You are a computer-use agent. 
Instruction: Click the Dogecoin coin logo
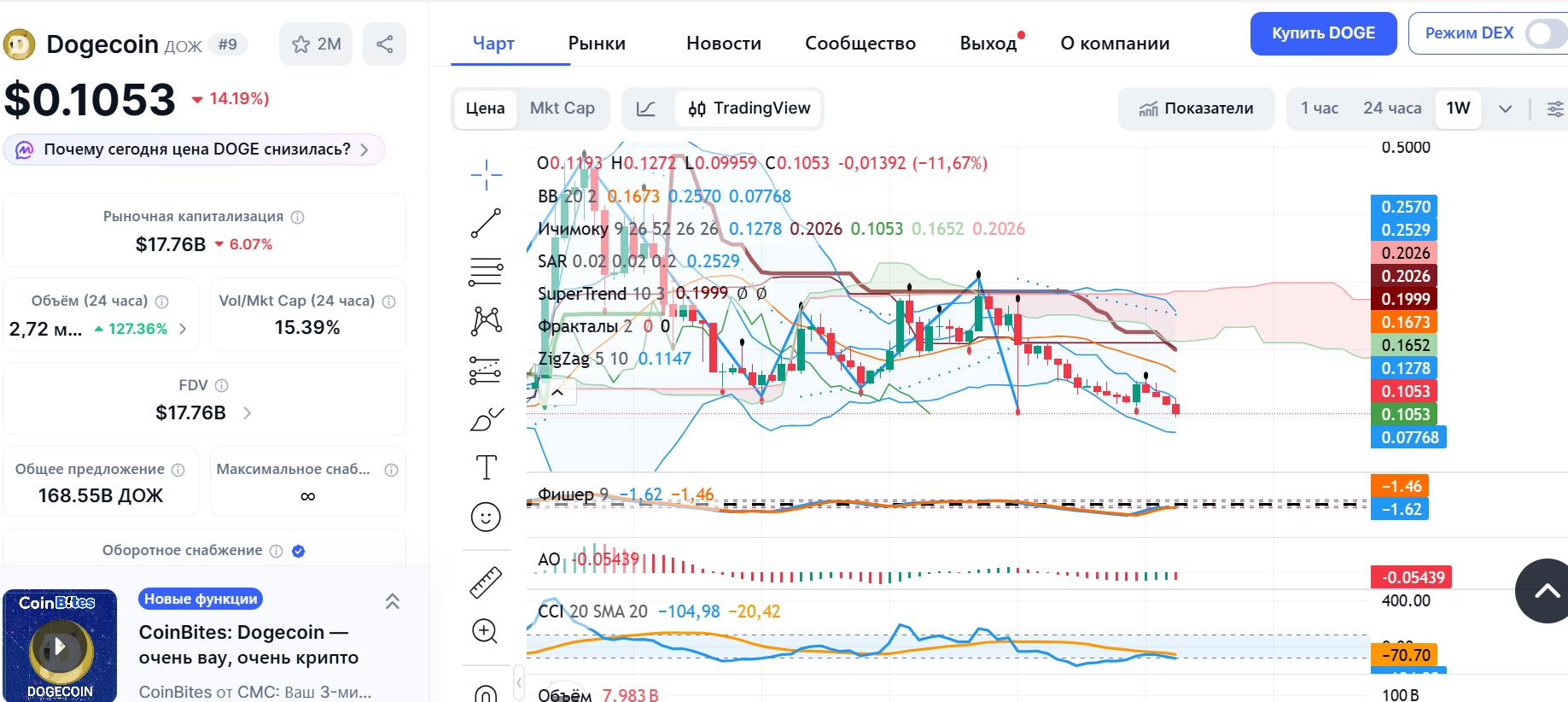[x=19, y=44]
